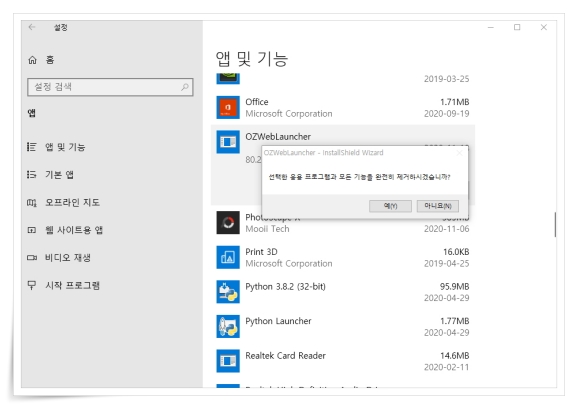Screen dimensions: 578x409
Task: Open 시작 프로그램 in the sidebar
Action: coord(72,285)
